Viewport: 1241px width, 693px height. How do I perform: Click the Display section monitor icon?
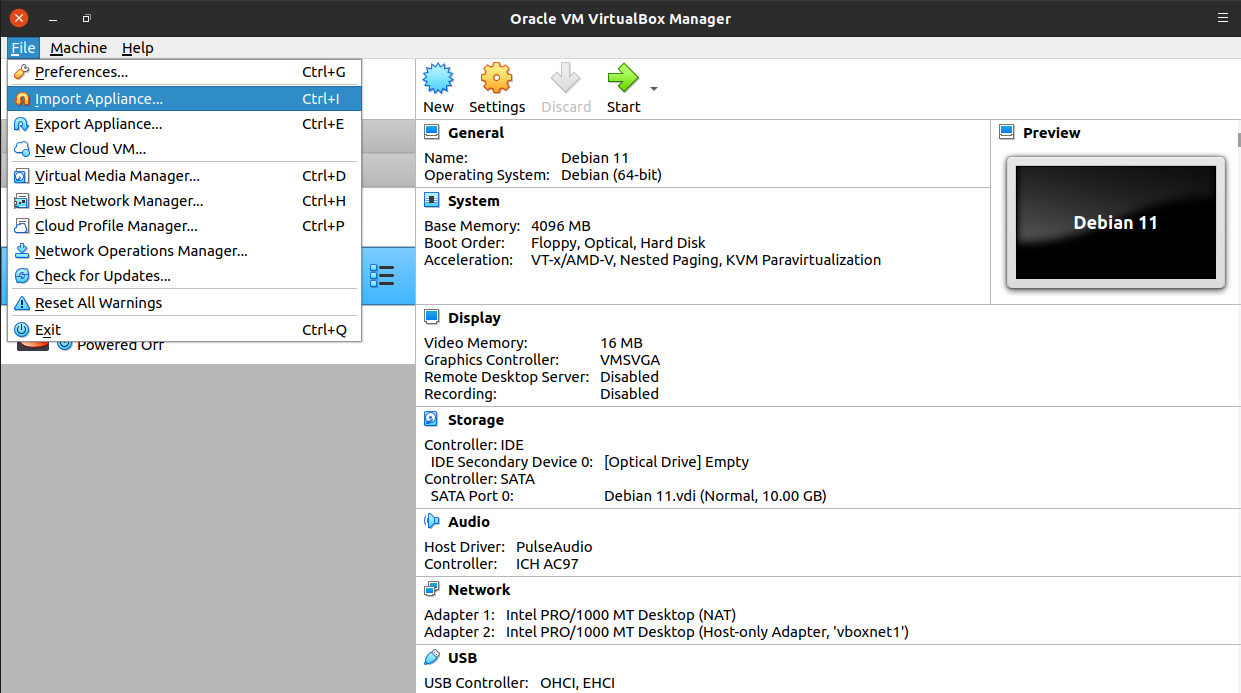[432, 317]
